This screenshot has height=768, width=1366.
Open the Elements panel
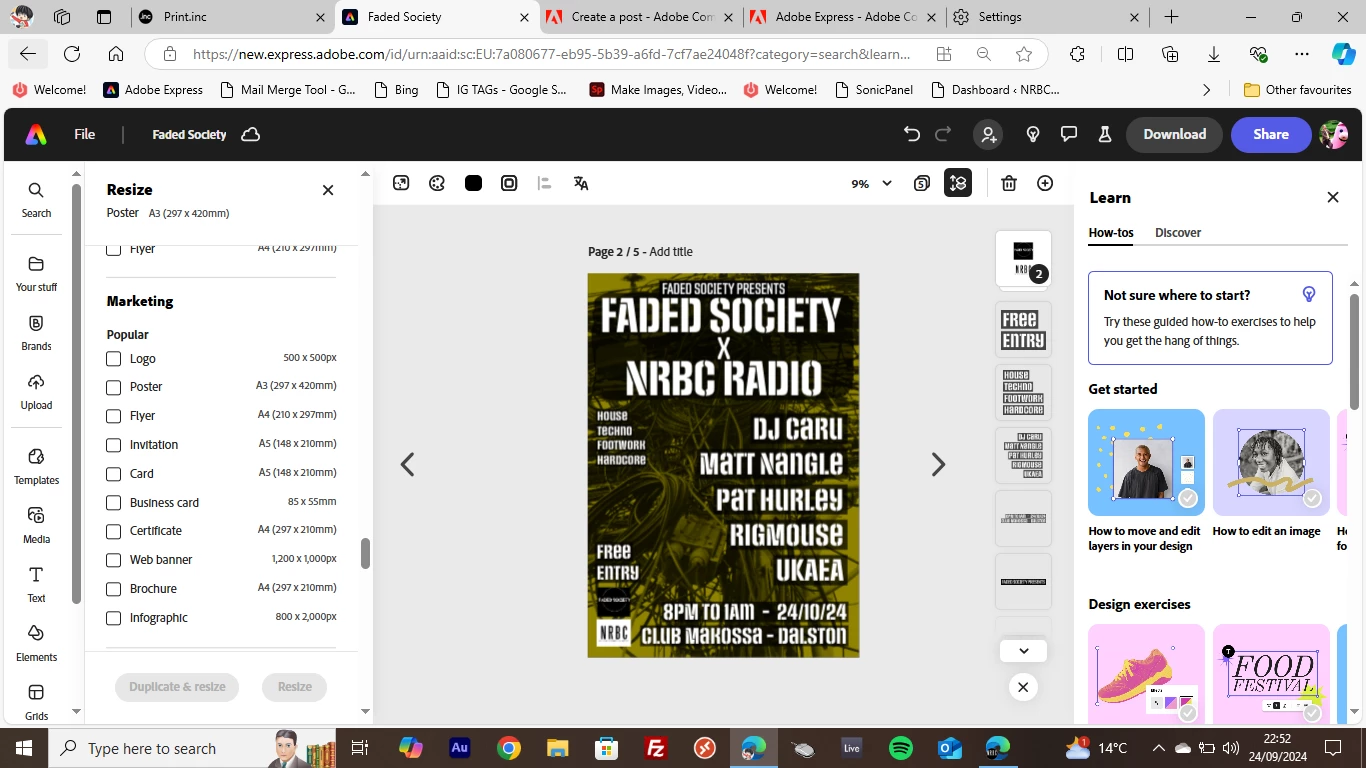click(36, 644)
